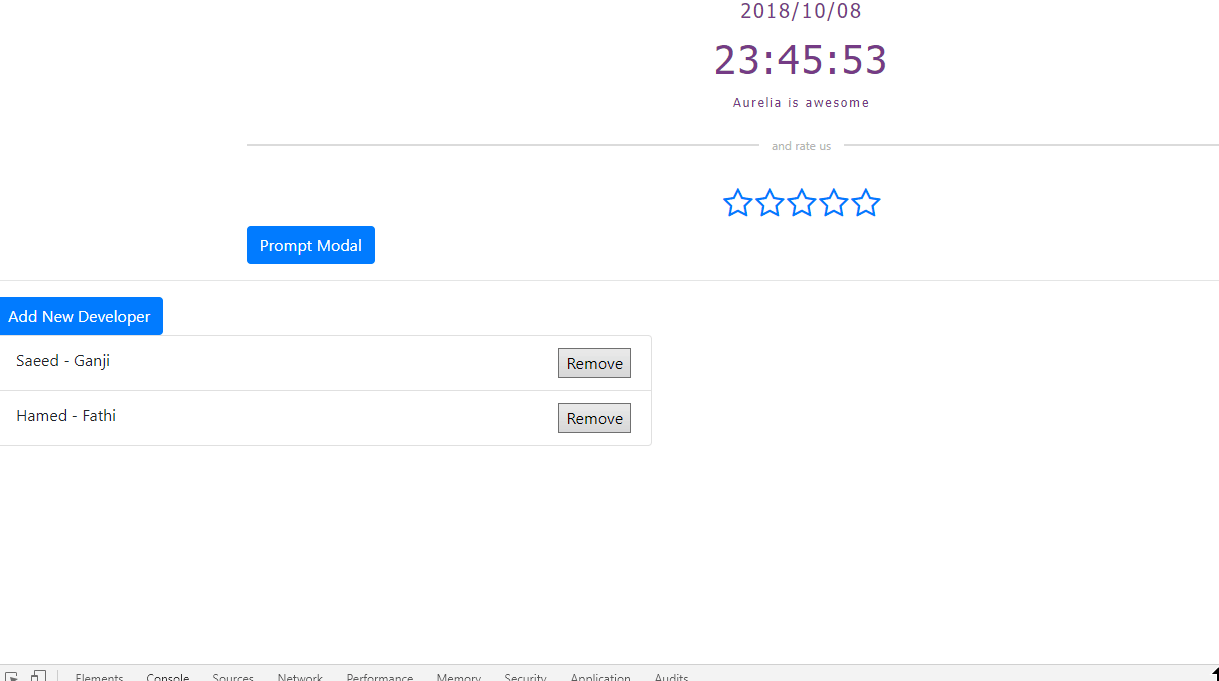Open the DevTools Audits tab
1219x681 pixels.
pyautogui.click(x=671, y=677)
